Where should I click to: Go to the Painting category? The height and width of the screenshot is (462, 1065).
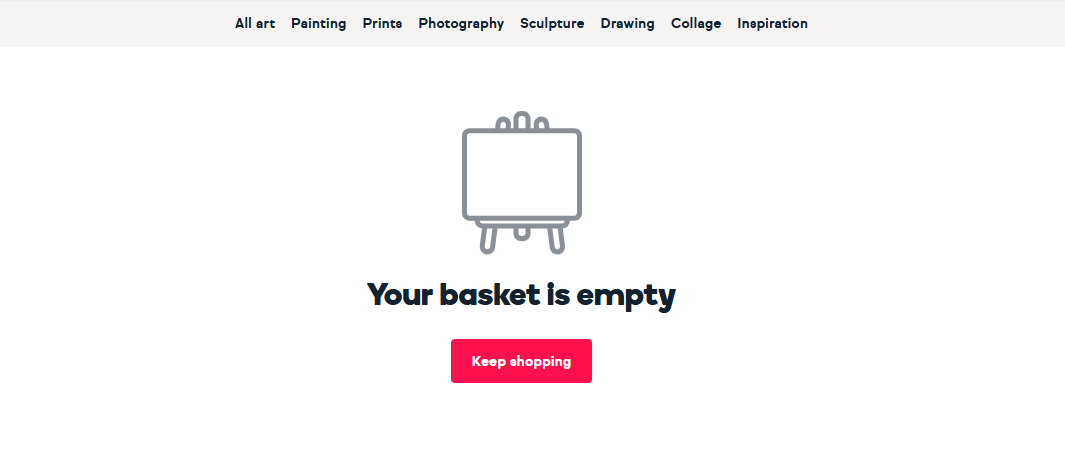pos(319,24)
